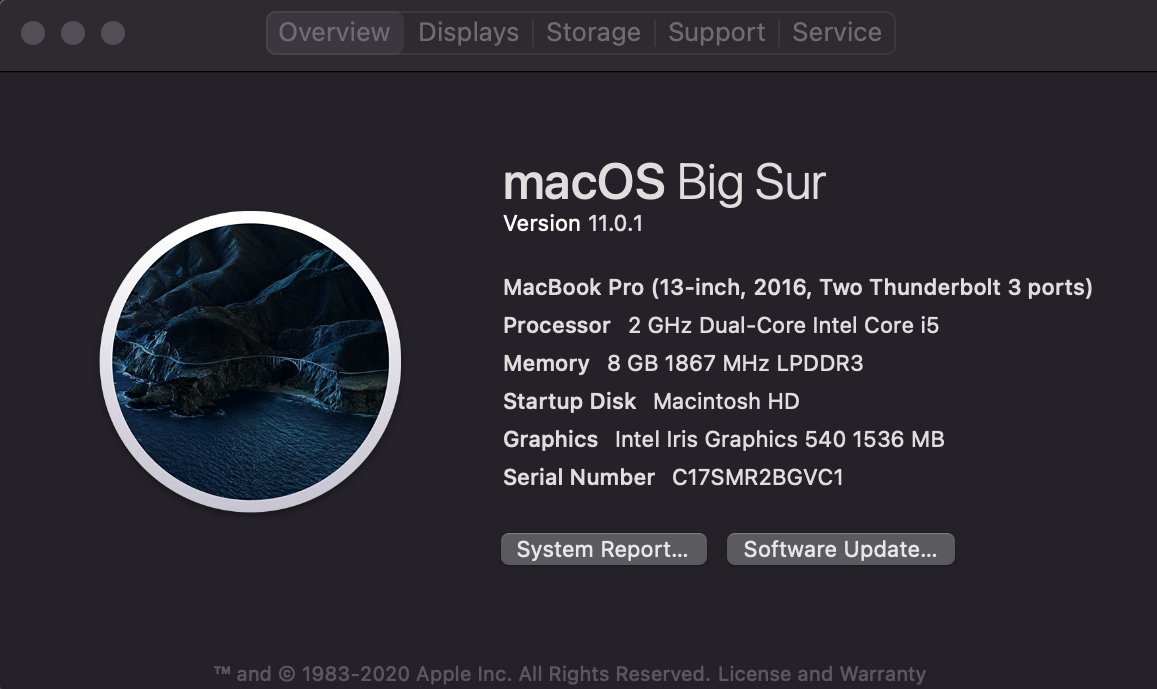Minimize the About This Mac window

[x=73, y=33]
